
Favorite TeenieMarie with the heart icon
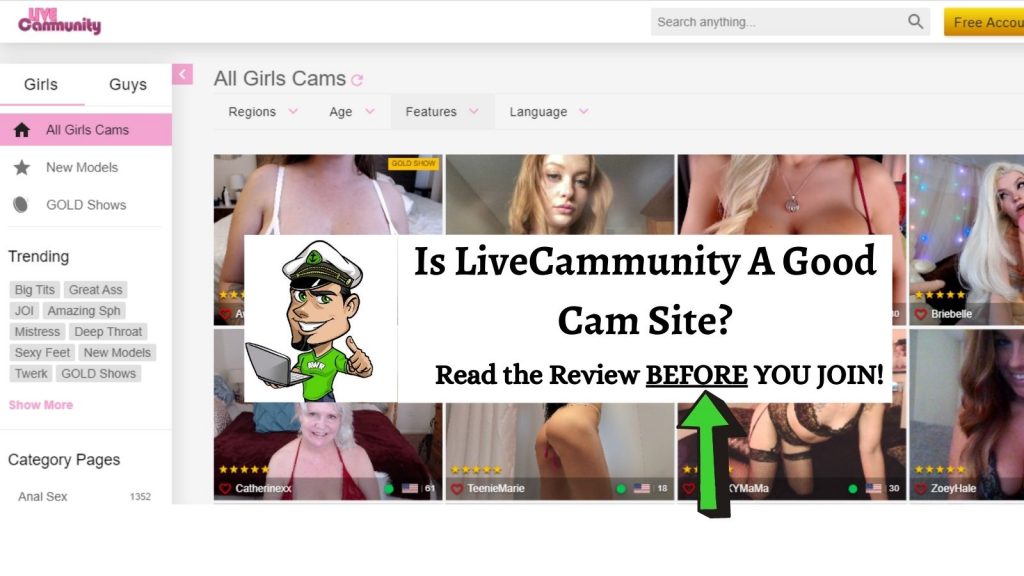457,488
